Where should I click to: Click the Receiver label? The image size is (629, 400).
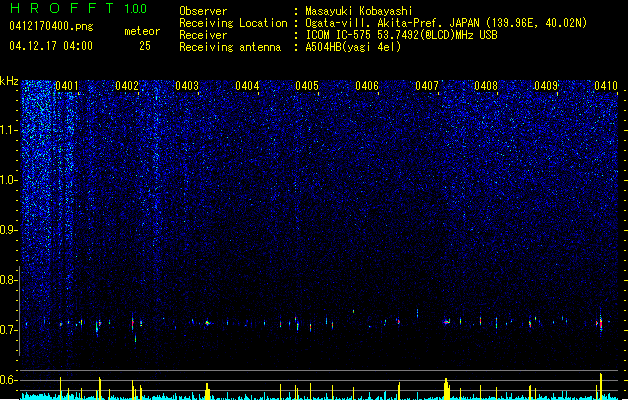coord(203,35)
